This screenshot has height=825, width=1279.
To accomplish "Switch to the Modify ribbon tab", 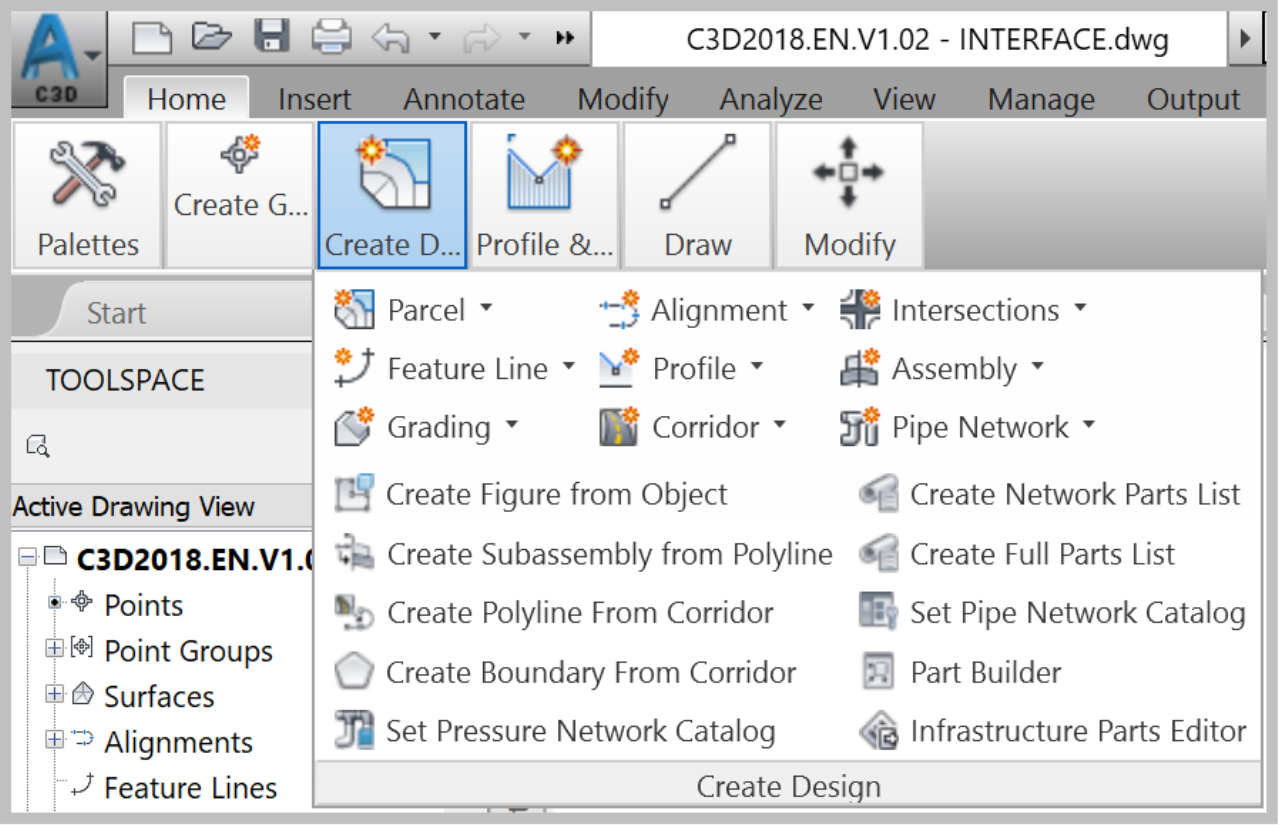I will pyautogui.click(x=623, y=99).
